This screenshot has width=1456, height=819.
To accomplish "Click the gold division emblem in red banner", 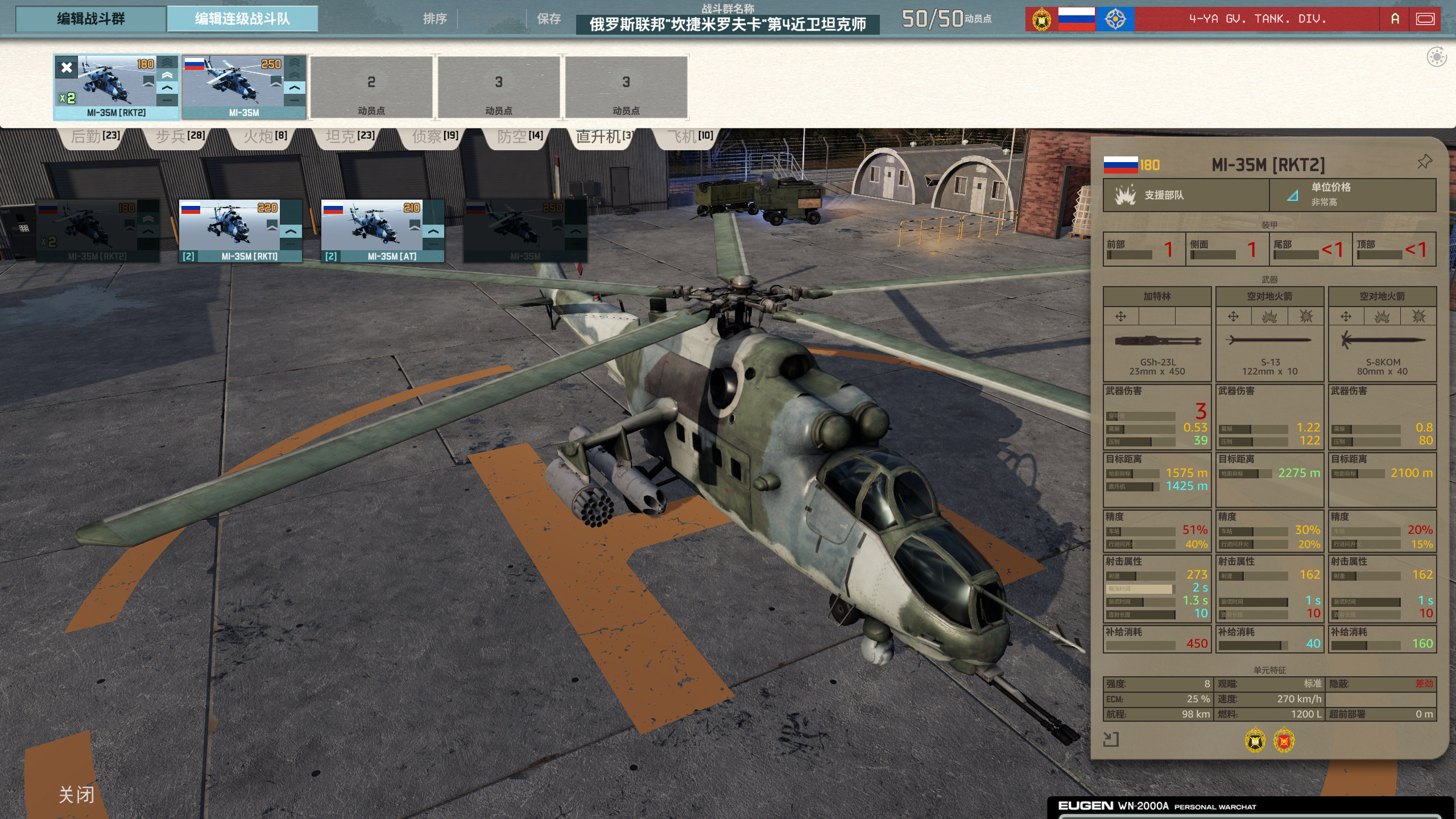I will pos(1042,19).
